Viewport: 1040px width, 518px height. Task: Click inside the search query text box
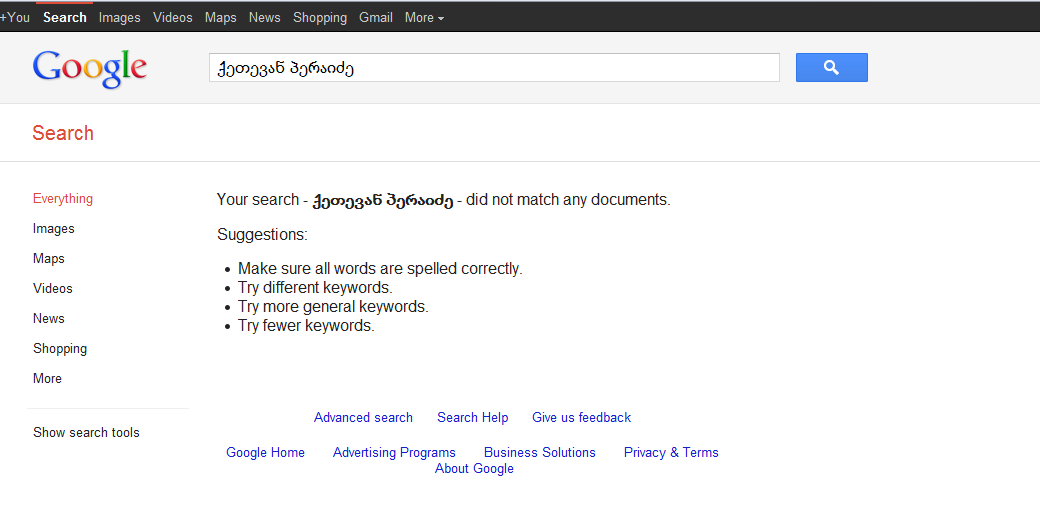[493, 68]
